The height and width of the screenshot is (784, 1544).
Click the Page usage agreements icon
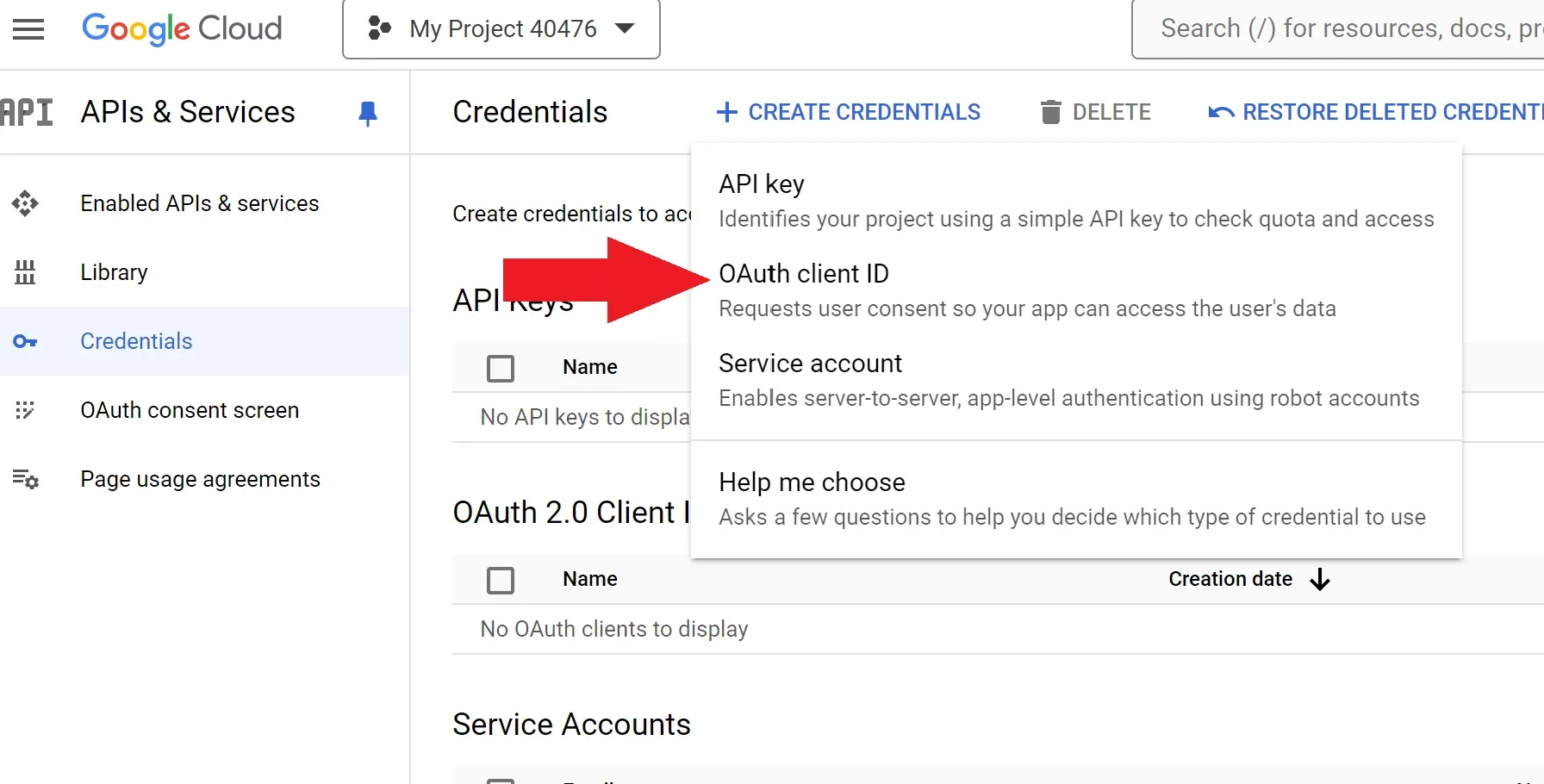point(25,479)
